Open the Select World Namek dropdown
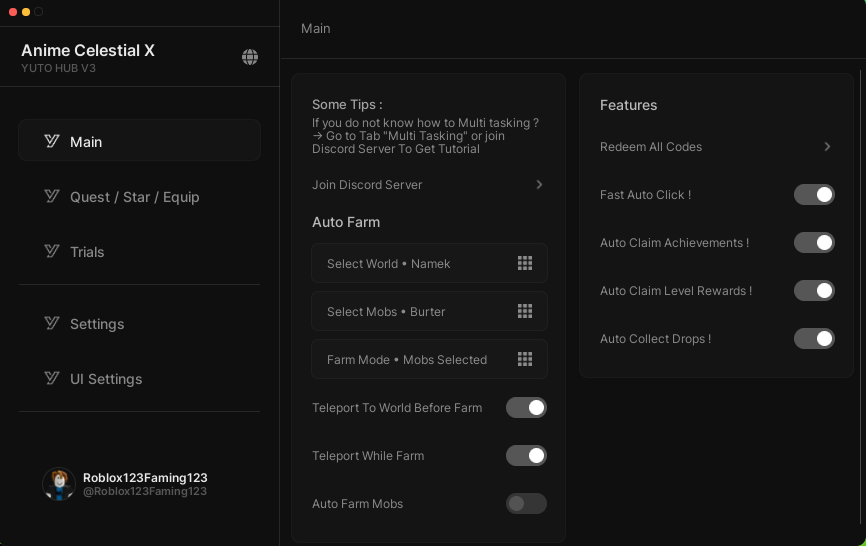The height and width of the screenshot is (546, 866). (x=429, y=263)
